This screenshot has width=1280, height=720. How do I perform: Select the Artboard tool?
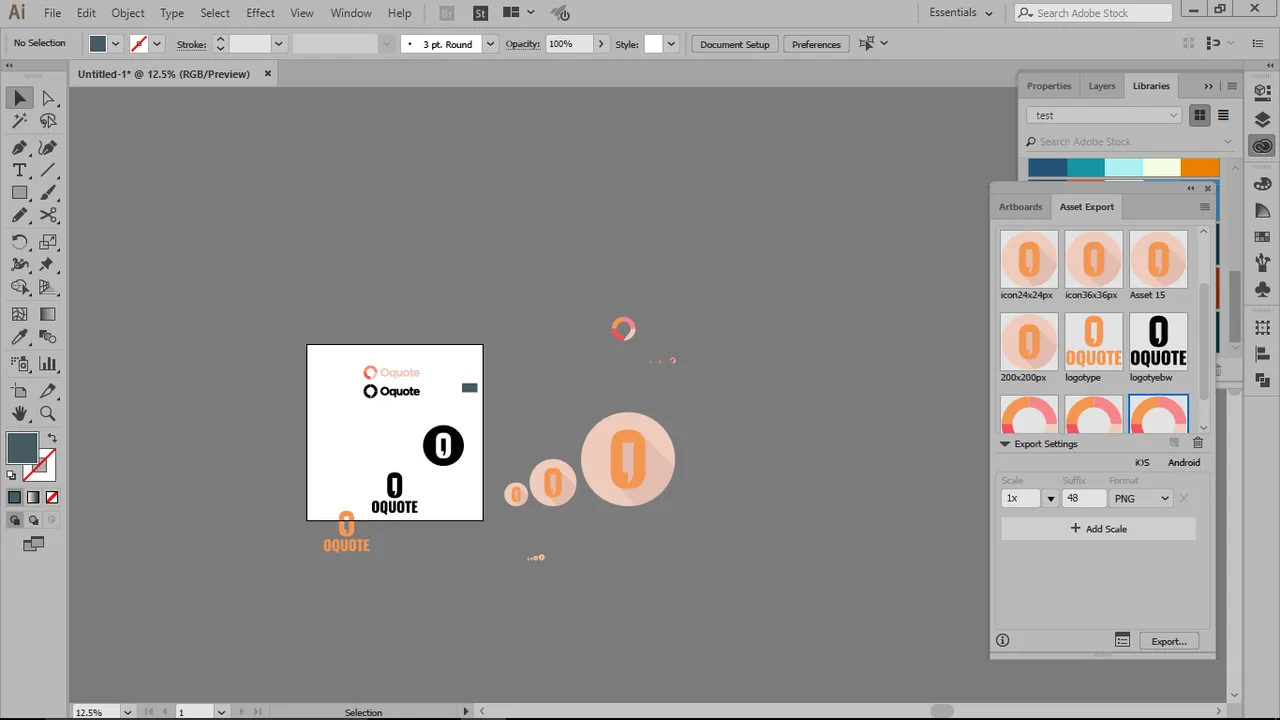tap(20, 390)
